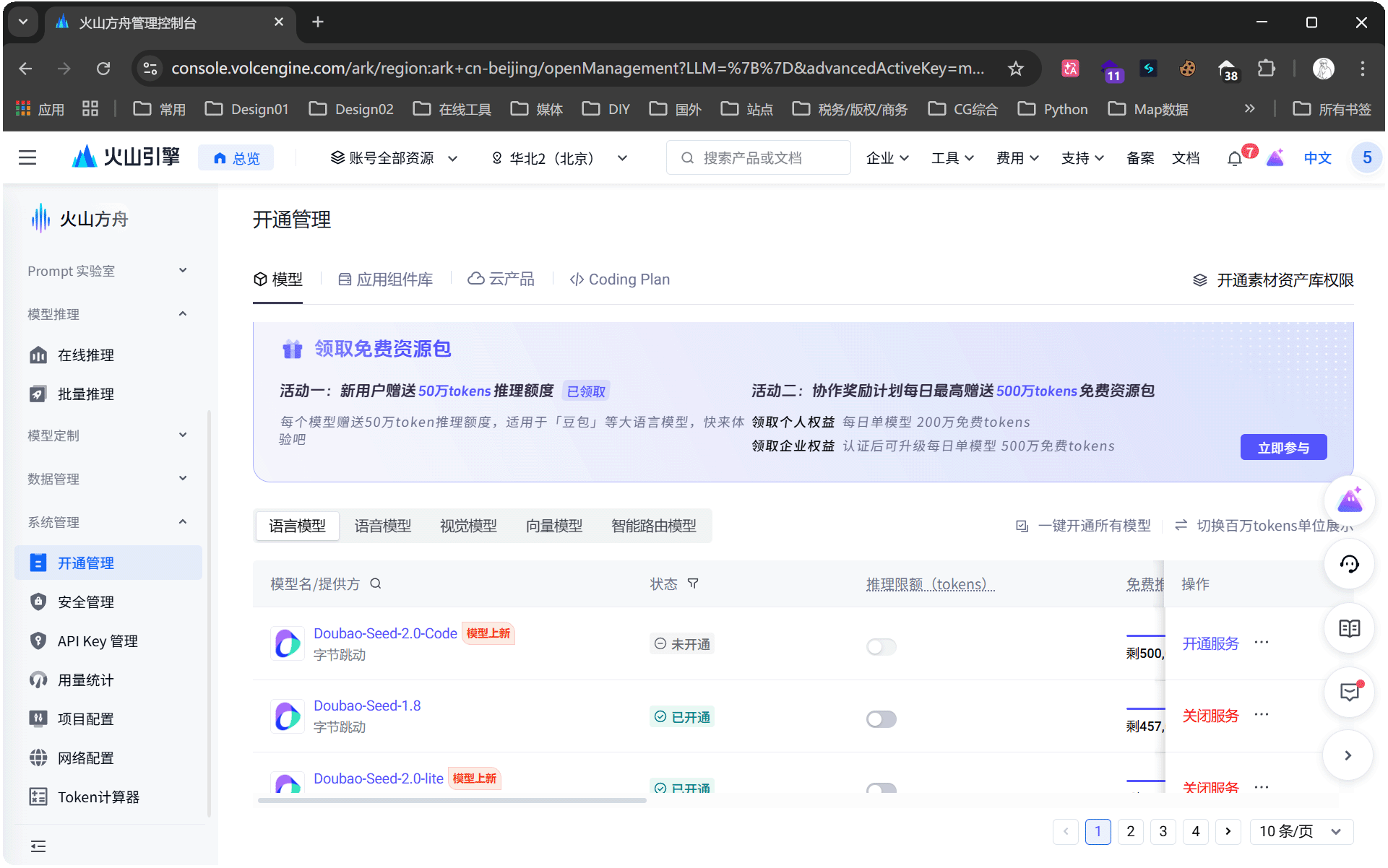This screenshot has width=1388, height=868.
Task: Toggle Doubao-Seed-2.0-lite model switch
Action: click(881, 788)
